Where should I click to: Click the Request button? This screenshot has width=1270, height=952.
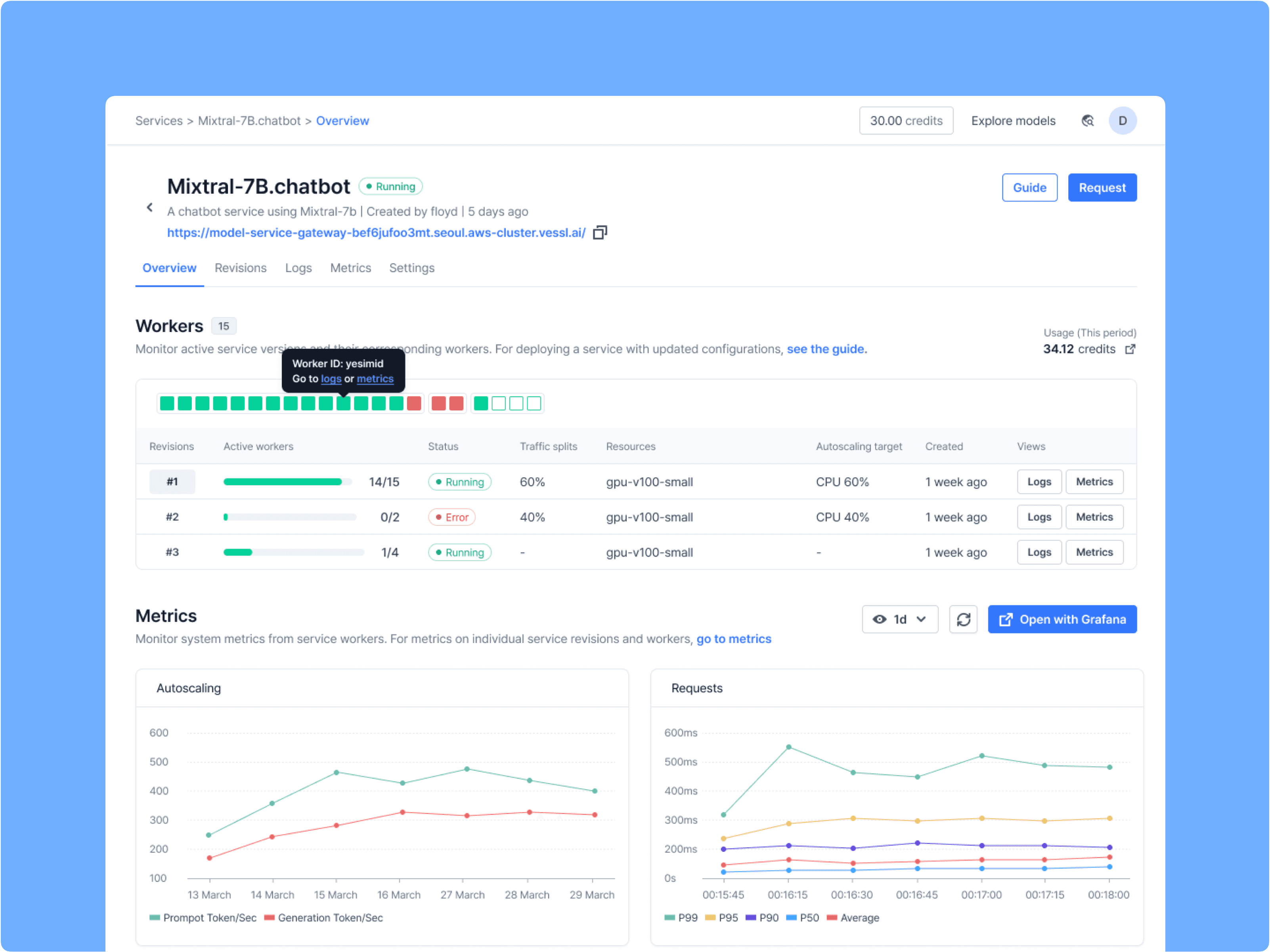(1102, 187)
